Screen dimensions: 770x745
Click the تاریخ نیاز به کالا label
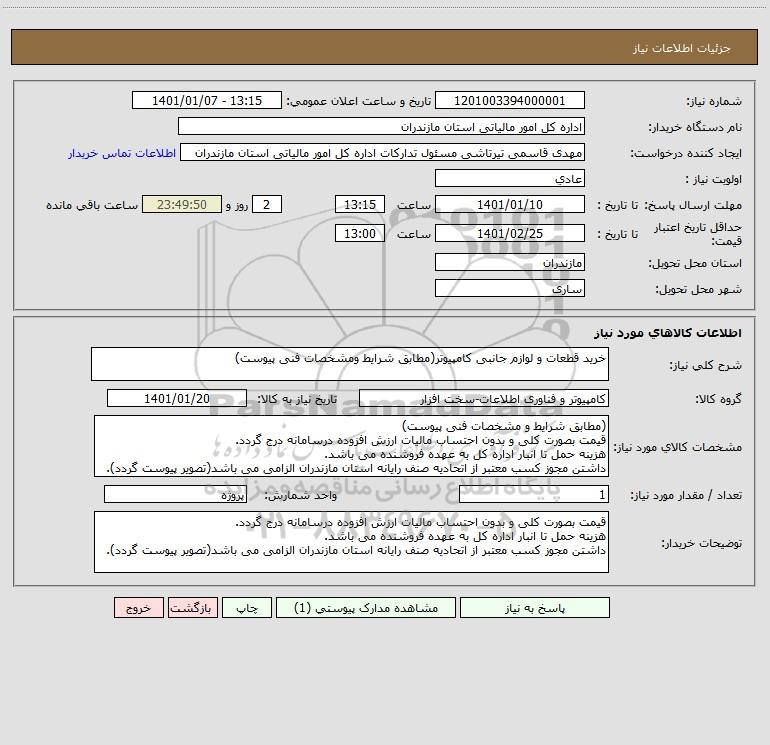point(297,399)
